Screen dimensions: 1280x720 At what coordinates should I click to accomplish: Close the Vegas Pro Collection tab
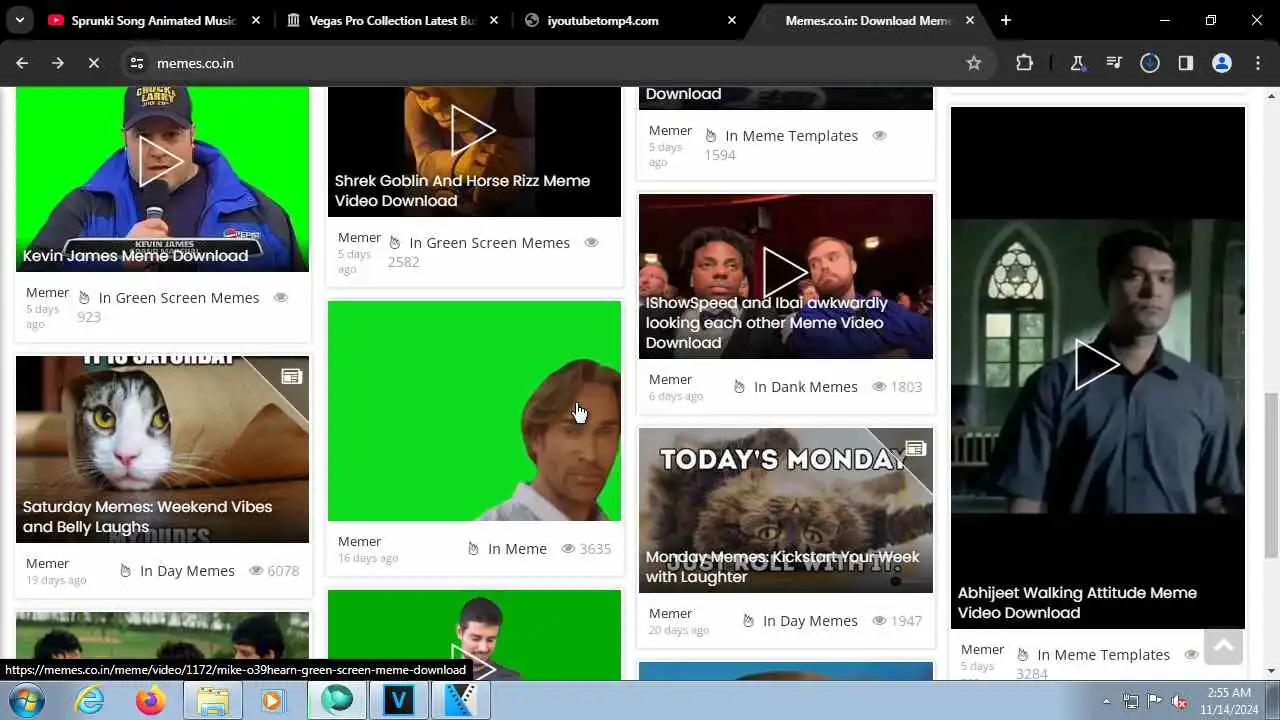click(x=494, y=20)
